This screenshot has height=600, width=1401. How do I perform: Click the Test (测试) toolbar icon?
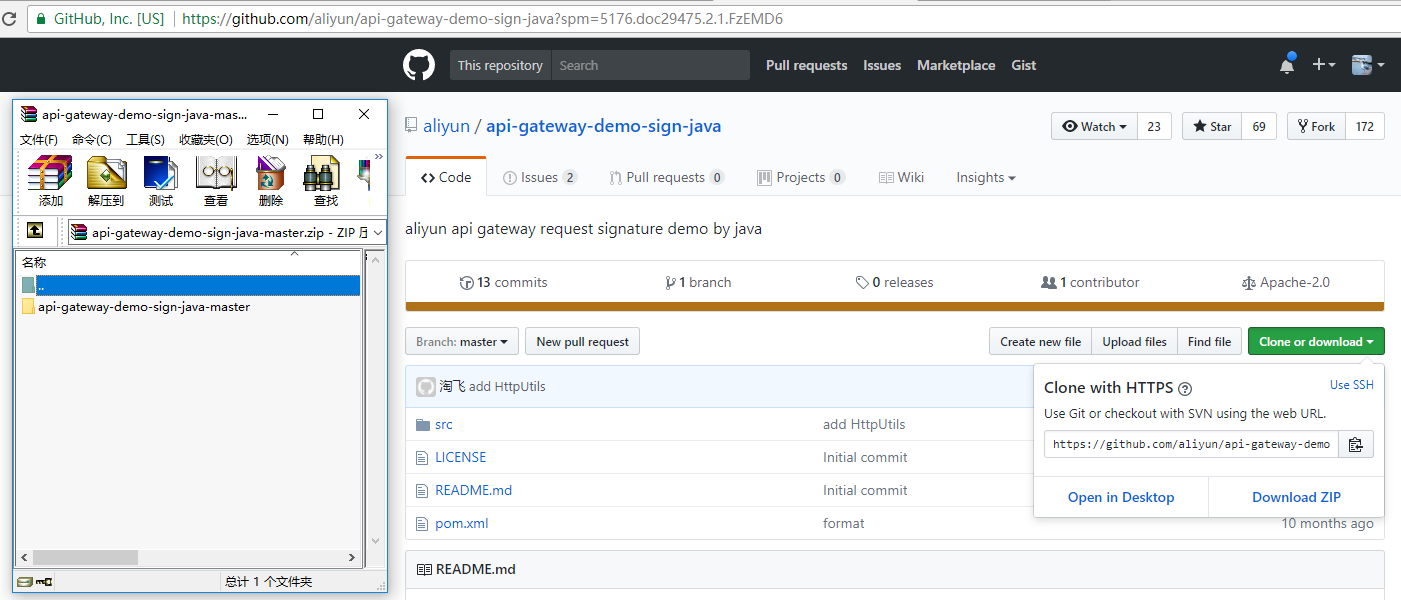161,181
